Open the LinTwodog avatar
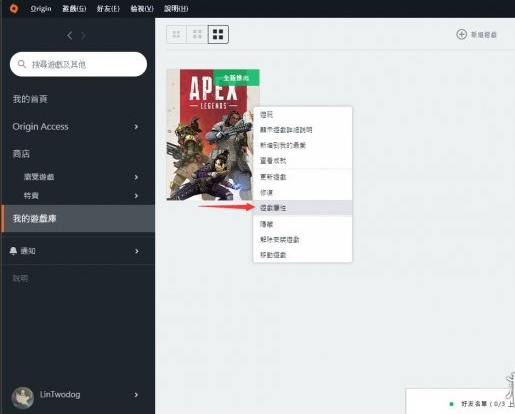Image resolution: width=515 pixels, height=414 pixels. coord(22,397)
